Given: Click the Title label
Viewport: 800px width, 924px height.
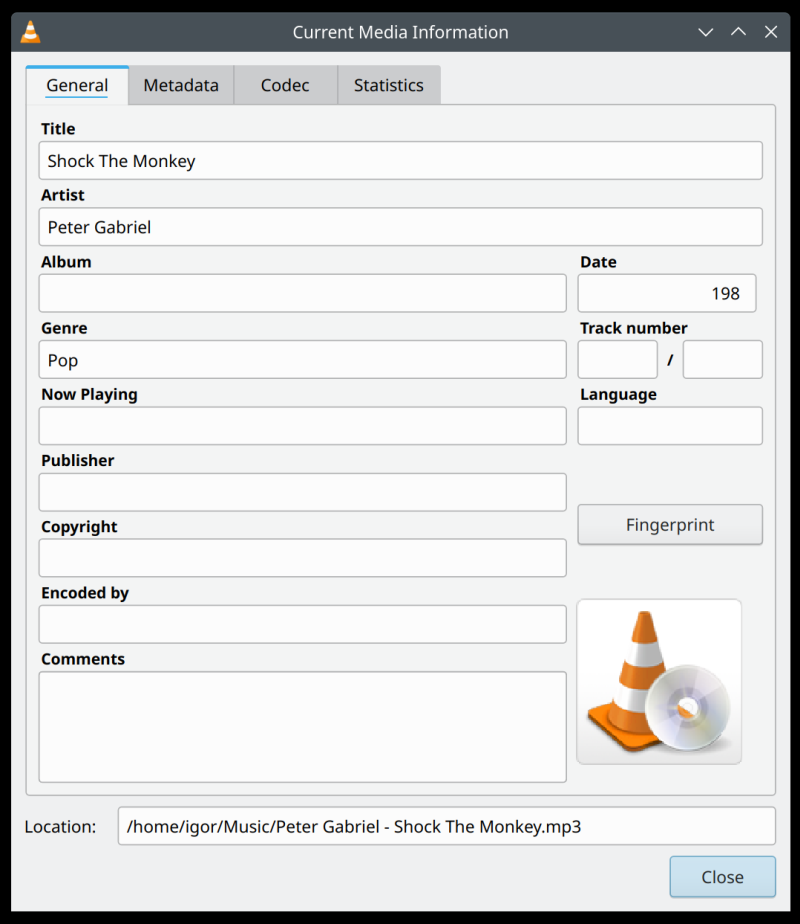Looking at the screenshot, I should pyautogui.click(x=58, y=129).
